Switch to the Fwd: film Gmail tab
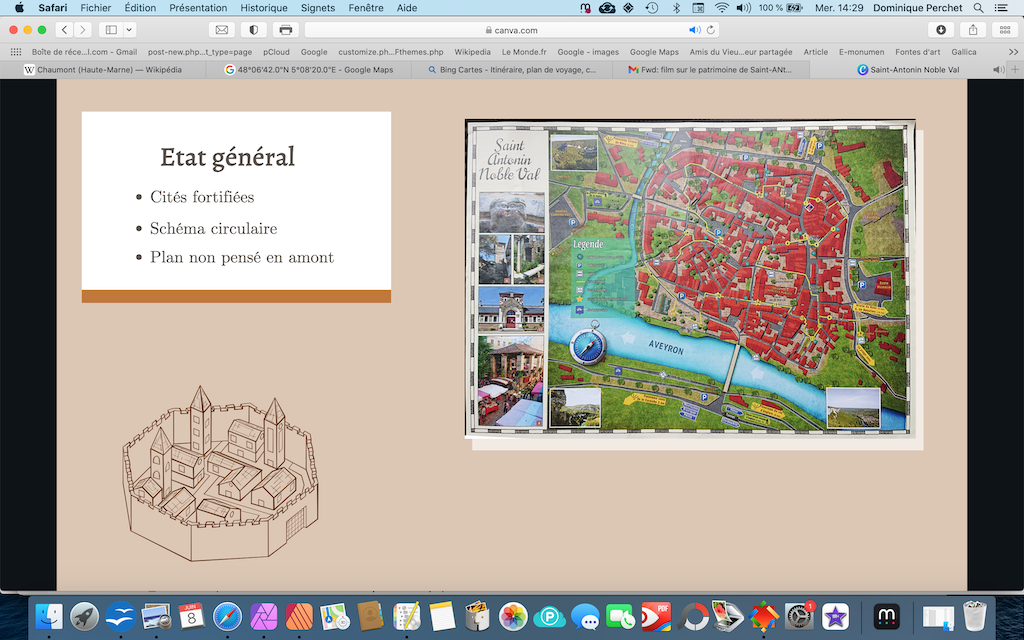 (712, 70)
